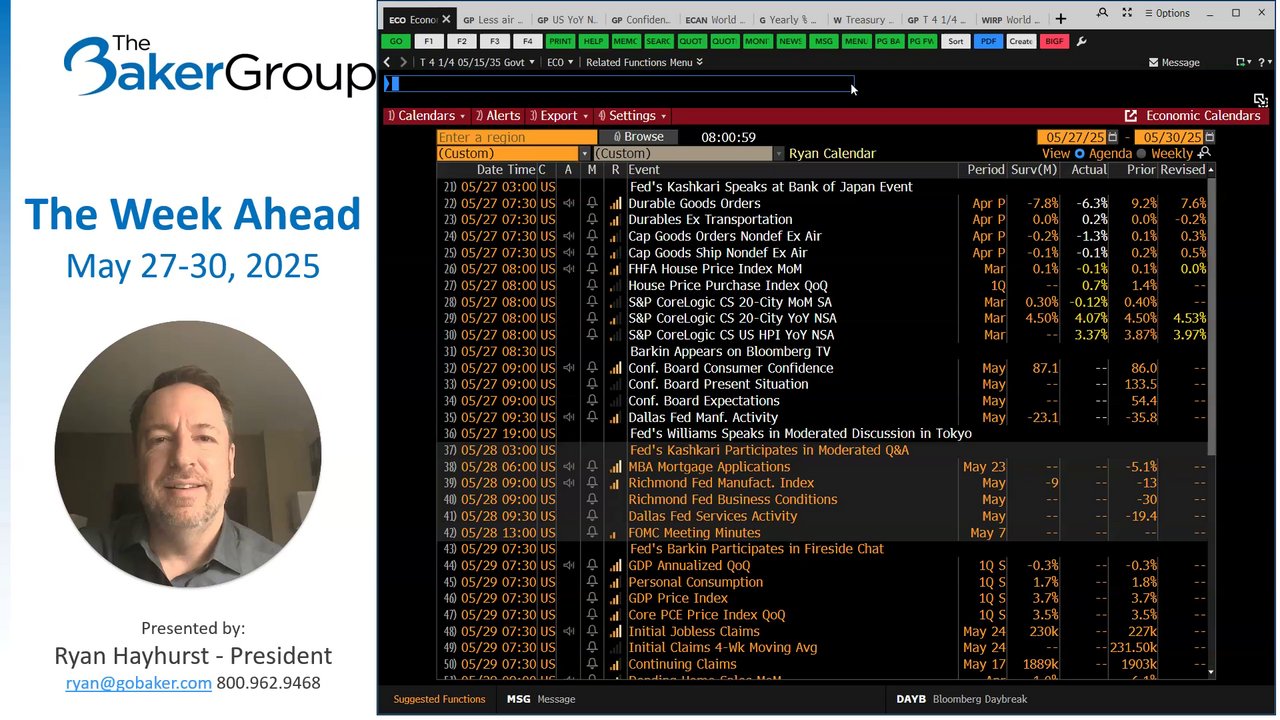Image resolution: width=1280 pixels, height=720 pixels.
Task: Open the Export menu
Action: [558, 116]
